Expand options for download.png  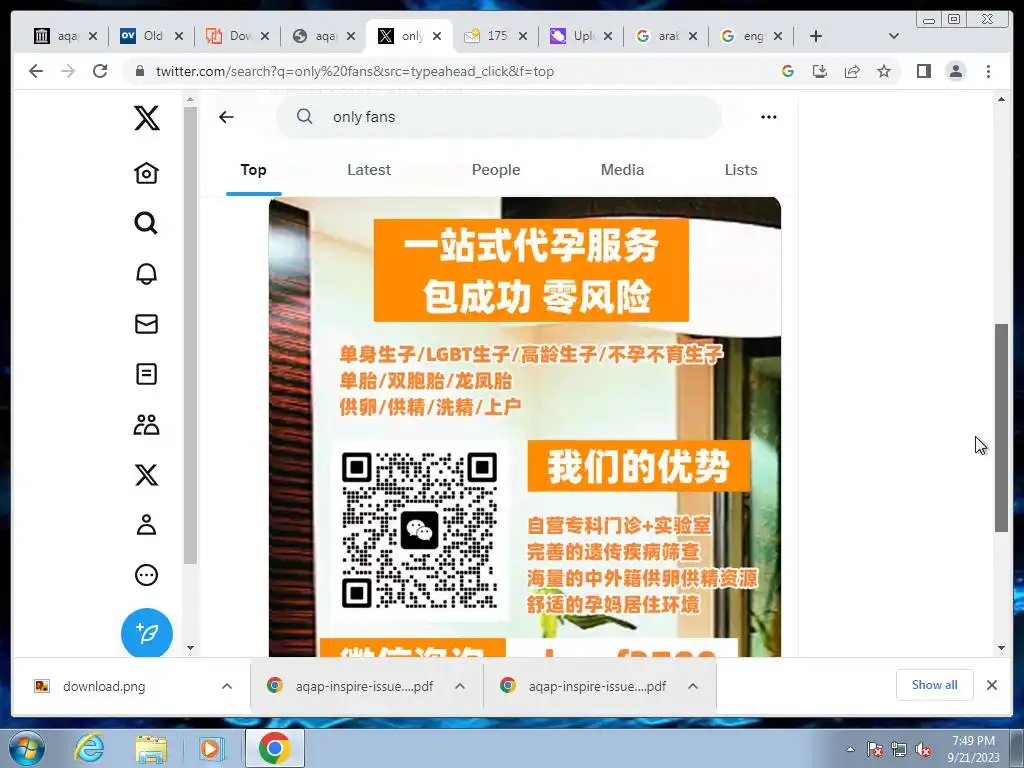[x=227, y=686]
